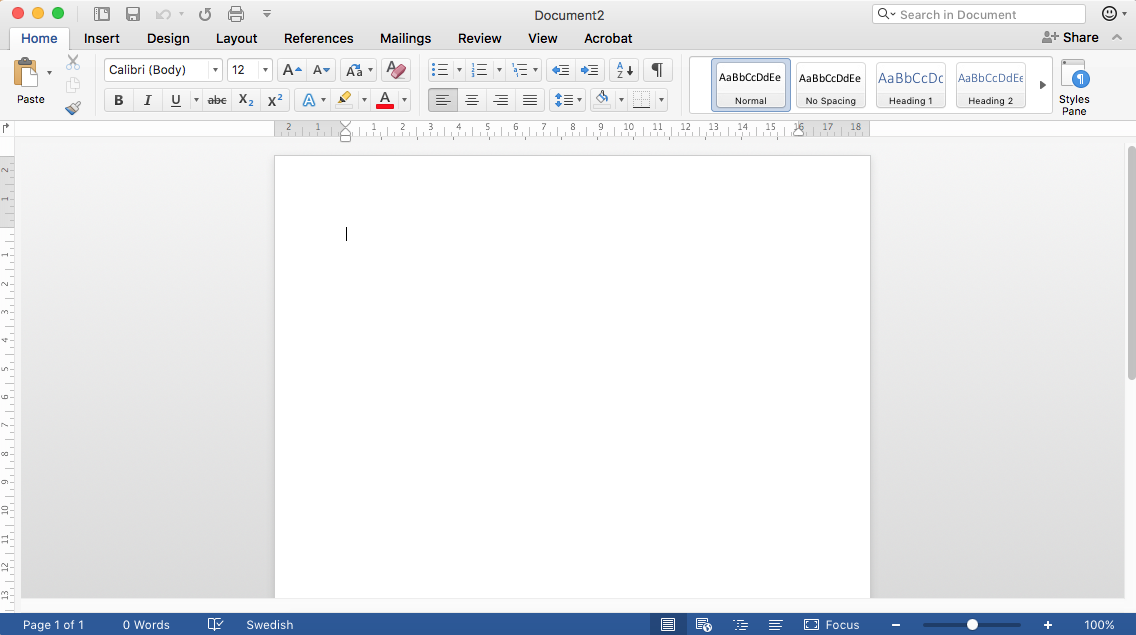Click the spelling proofing book icon

click(x=215, y=625)
